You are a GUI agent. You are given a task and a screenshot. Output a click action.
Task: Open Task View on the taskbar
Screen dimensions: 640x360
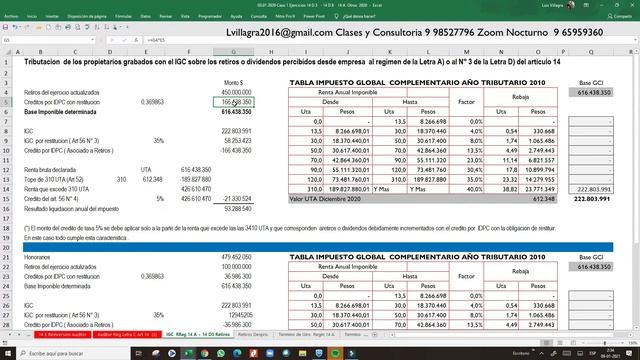pyautogui.click(x=138, y=353)
